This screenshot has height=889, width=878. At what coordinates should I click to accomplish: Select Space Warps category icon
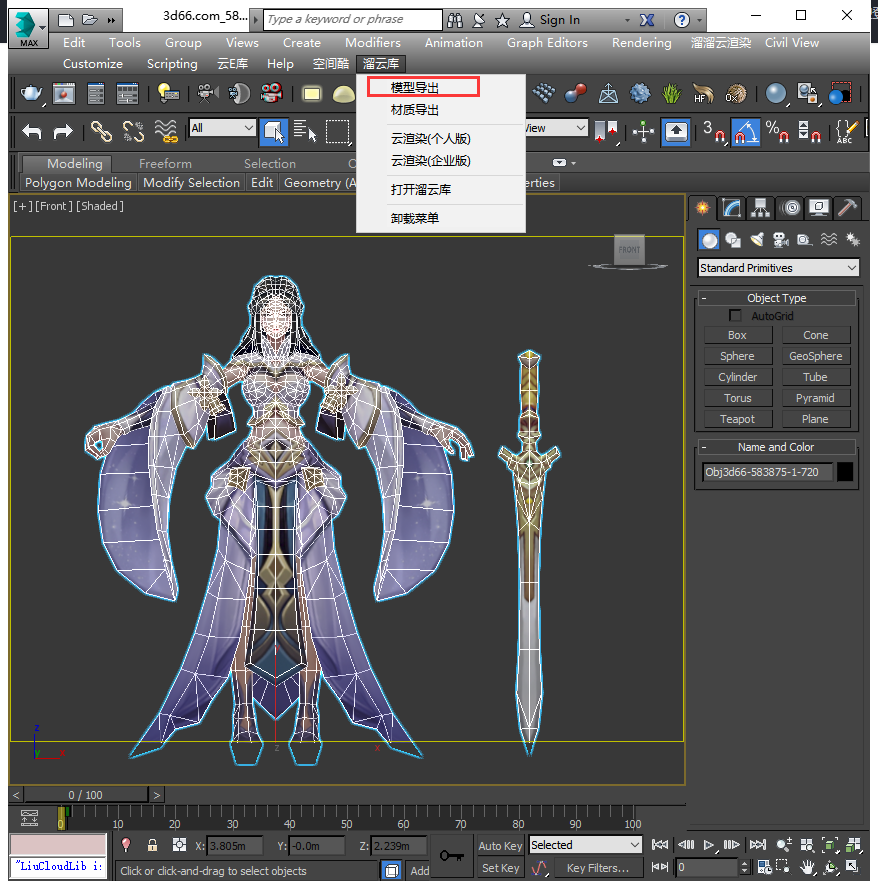point(829,240)
